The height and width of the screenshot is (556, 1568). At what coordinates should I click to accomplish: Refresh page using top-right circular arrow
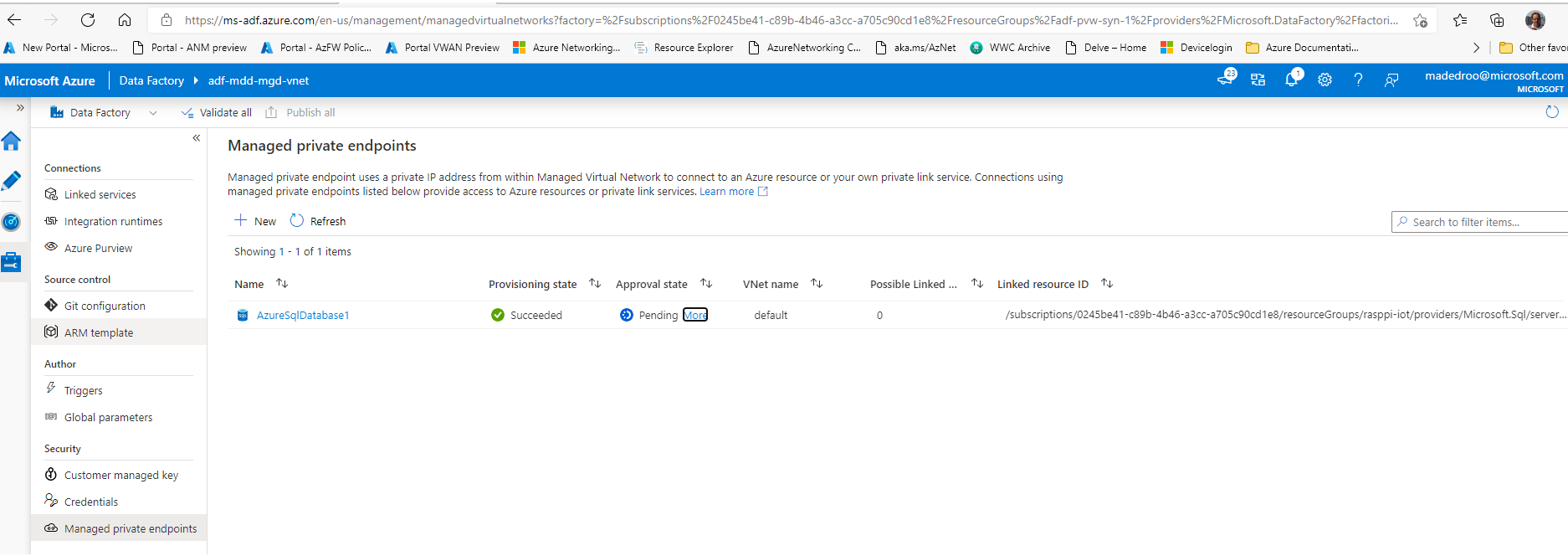click(1552, 112)
